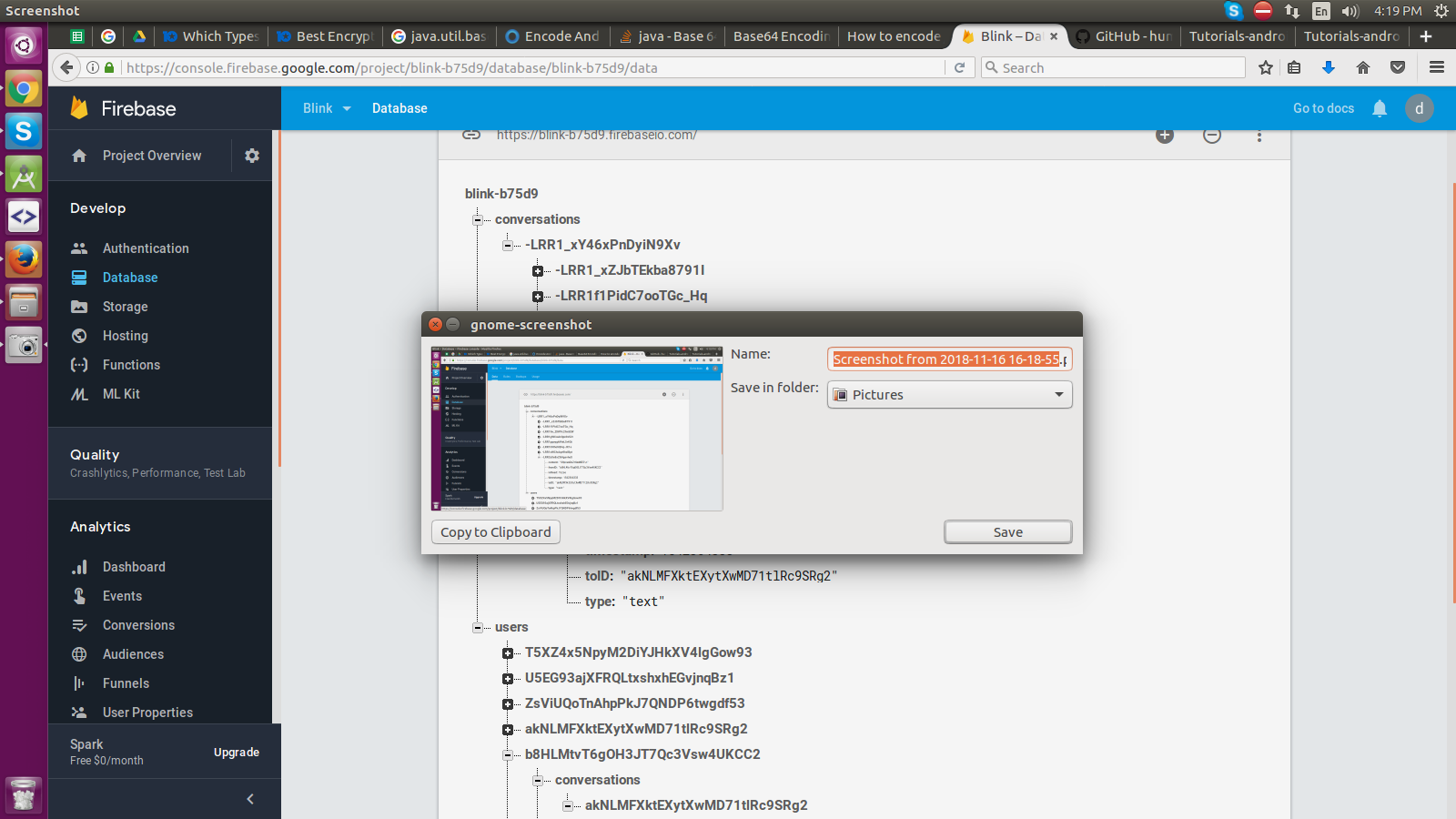Show bookmarks library icon

pyautogui.click(x=1294, y=67)
